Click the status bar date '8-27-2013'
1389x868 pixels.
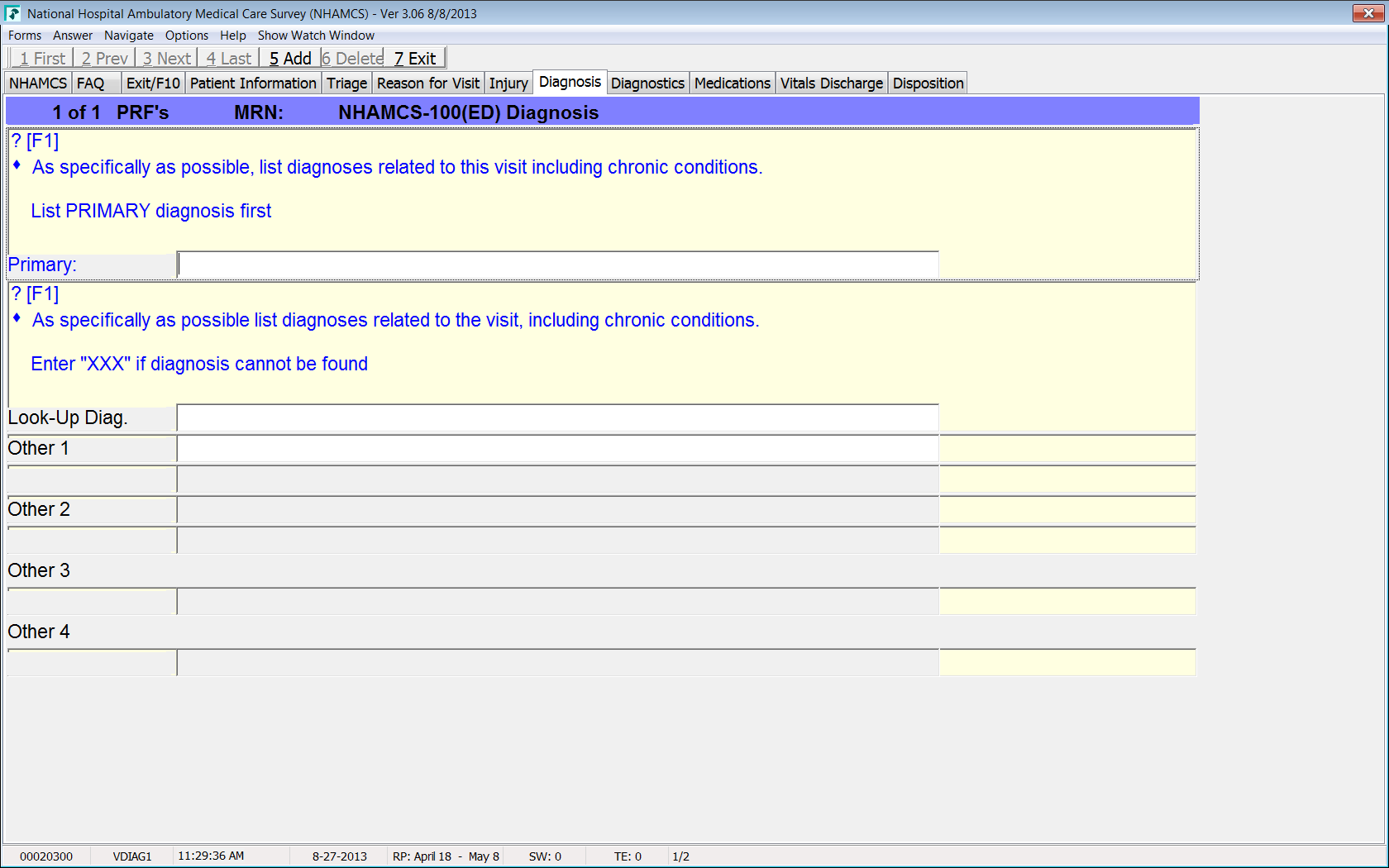pos(340,856)
